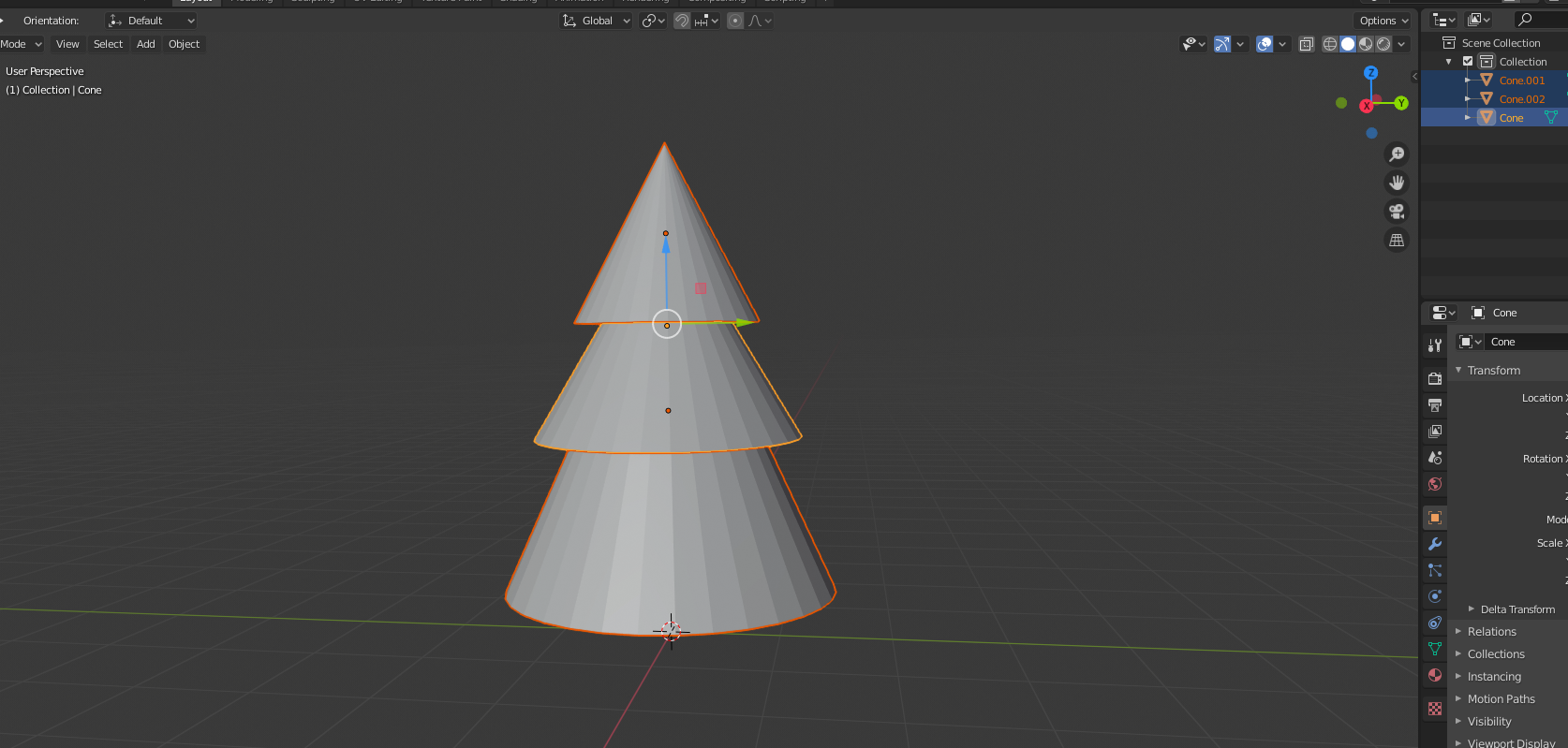The image size is (1568, 748).
Task: Open proportional editing falloff dropdown
Action: pyautogui.click(x=760, y=21)
